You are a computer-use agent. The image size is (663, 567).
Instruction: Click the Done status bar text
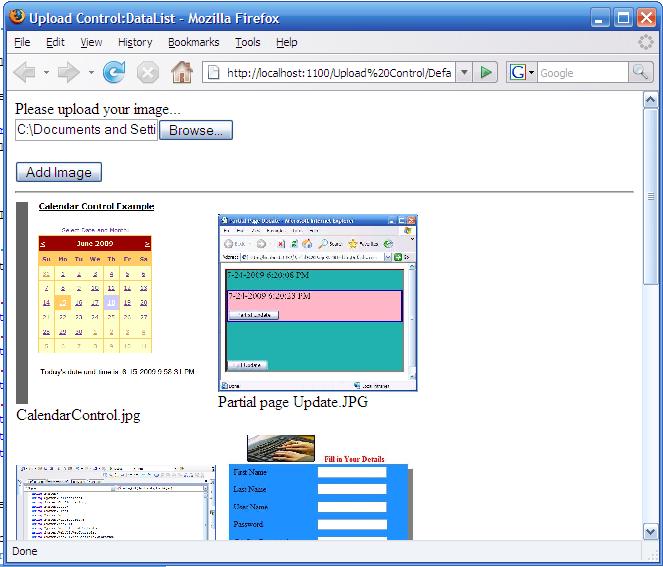point(25,551)
